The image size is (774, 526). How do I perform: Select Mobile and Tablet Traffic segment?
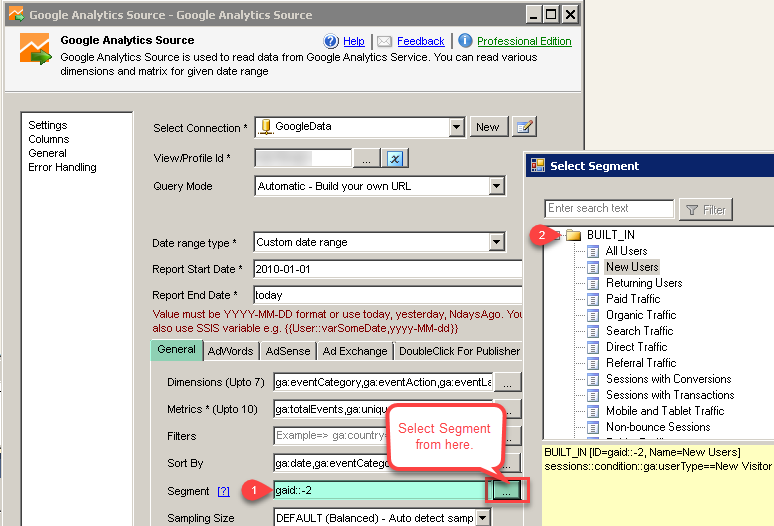point(665,411)
